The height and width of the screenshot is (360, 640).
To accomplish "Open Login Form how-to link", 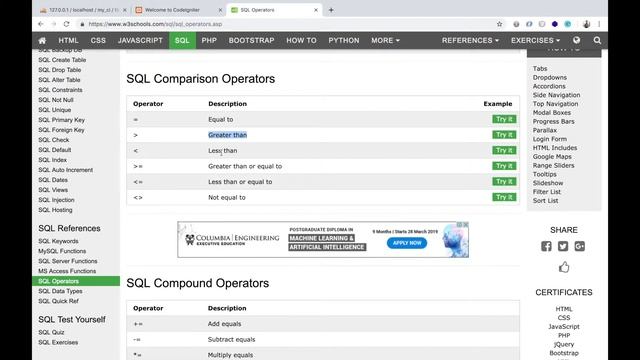I will 549,139.
